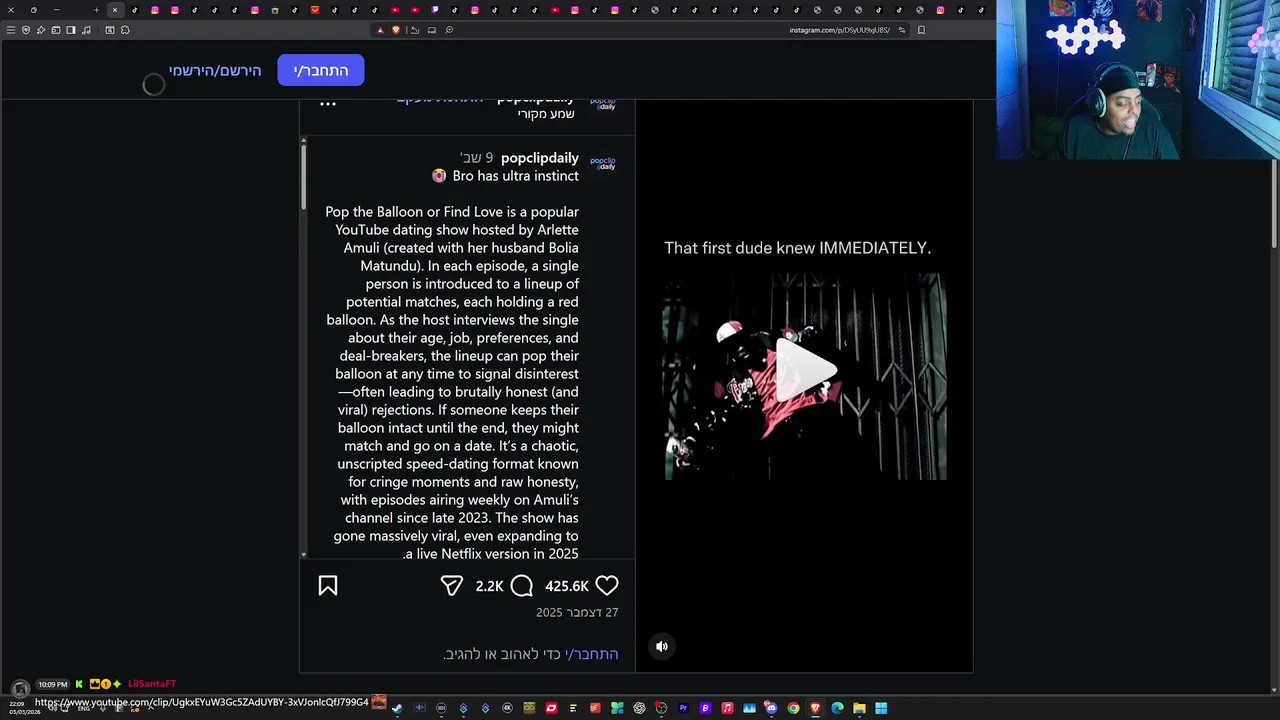Switch to the Twitch browser tab
Image resolution: width=1280 pixels, height=720 pixels.
point(435,10)
